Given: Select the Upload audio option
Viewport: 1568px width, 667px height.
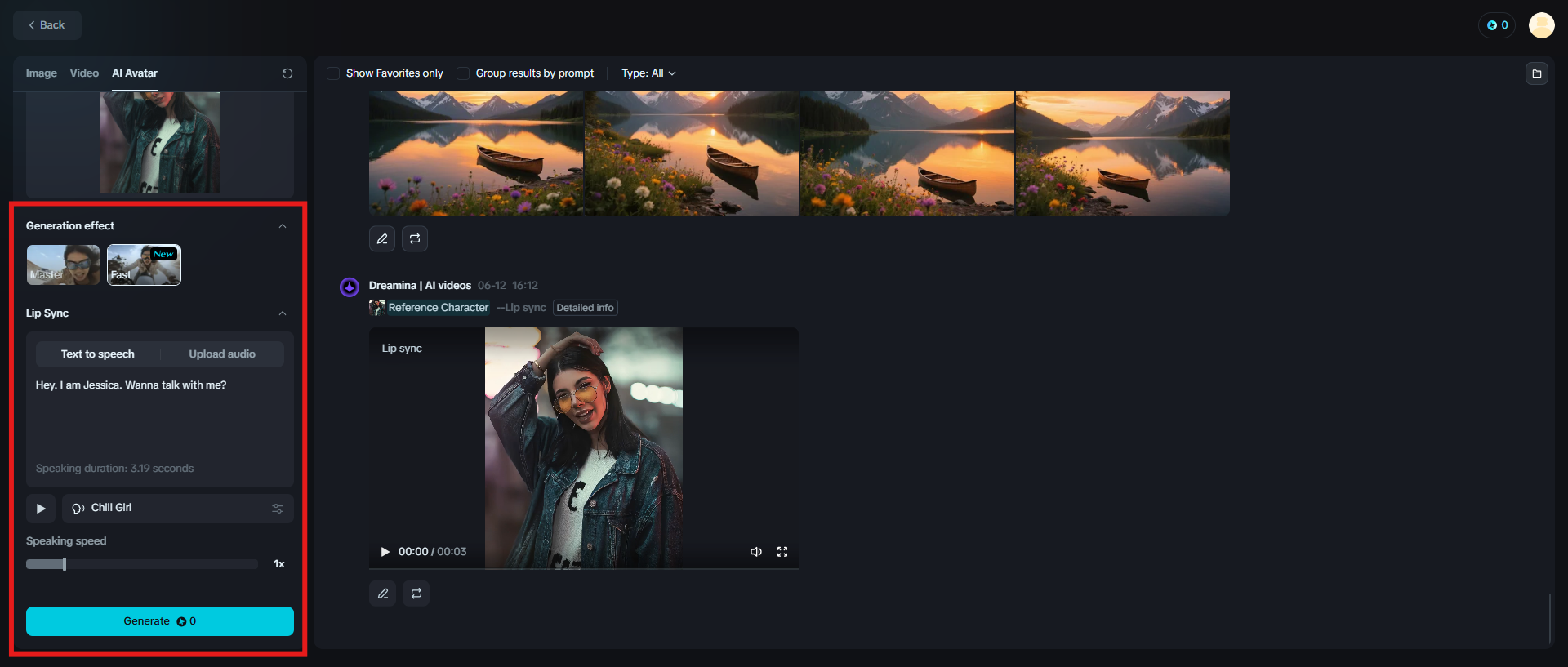Looking at the screenshot, I should [222, 354].
